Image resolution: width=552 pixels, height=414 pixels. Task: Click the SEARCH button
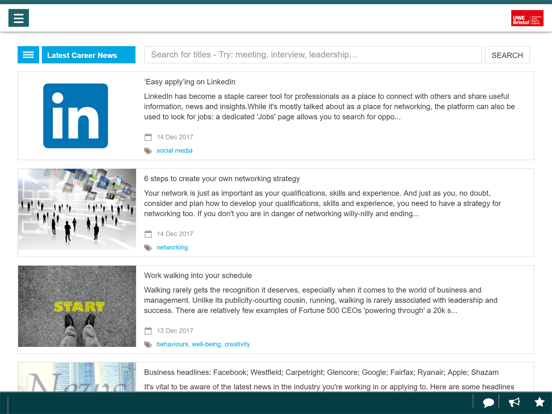(x=507, y=55)
